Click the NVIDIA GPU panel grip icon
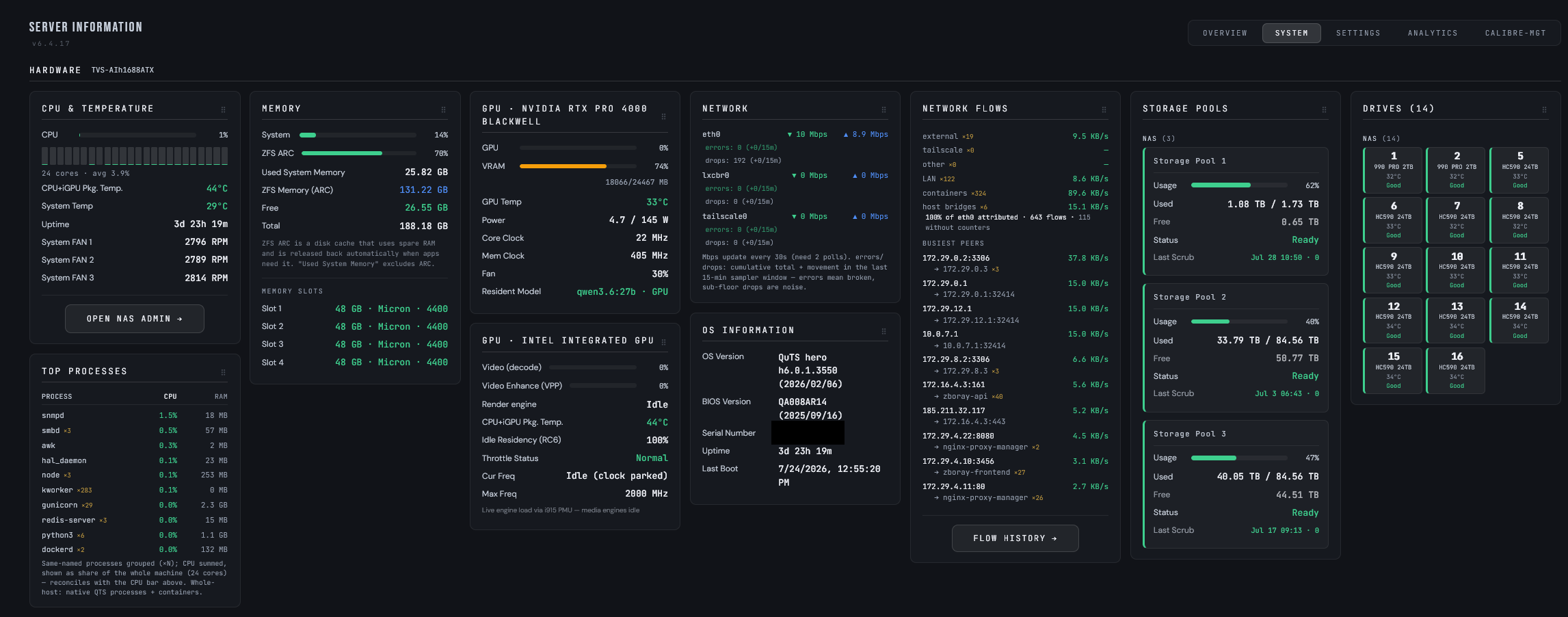This screenshot has height=617, width=1568. [663, 116]
